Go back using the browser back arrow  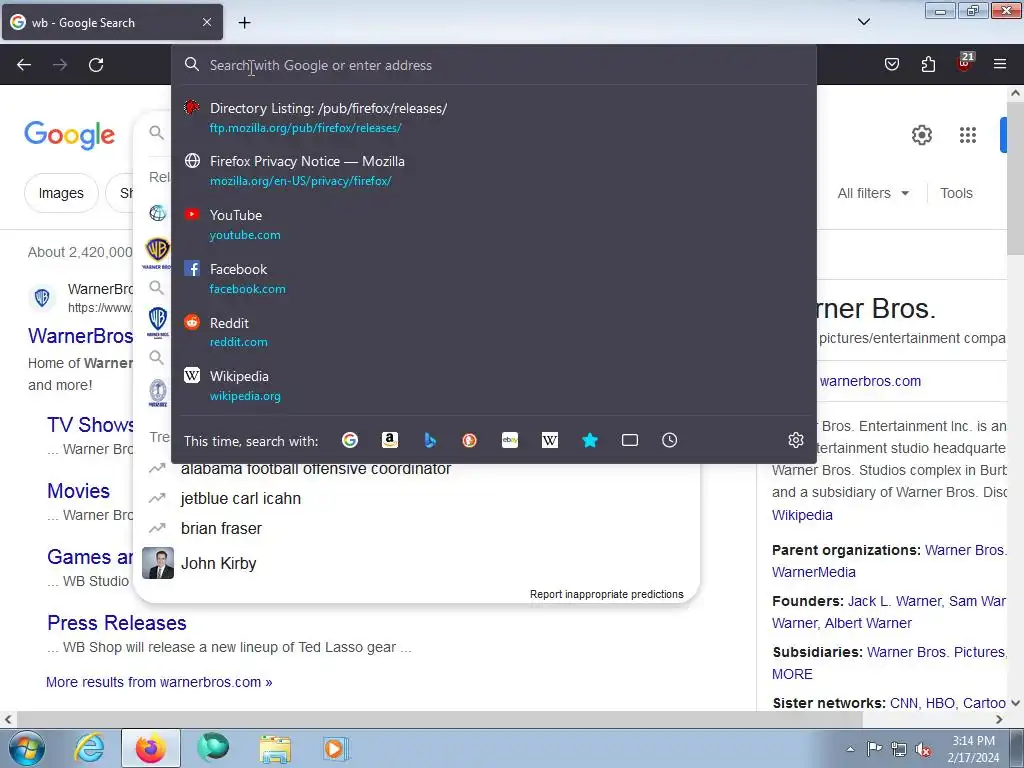(24, 65)
